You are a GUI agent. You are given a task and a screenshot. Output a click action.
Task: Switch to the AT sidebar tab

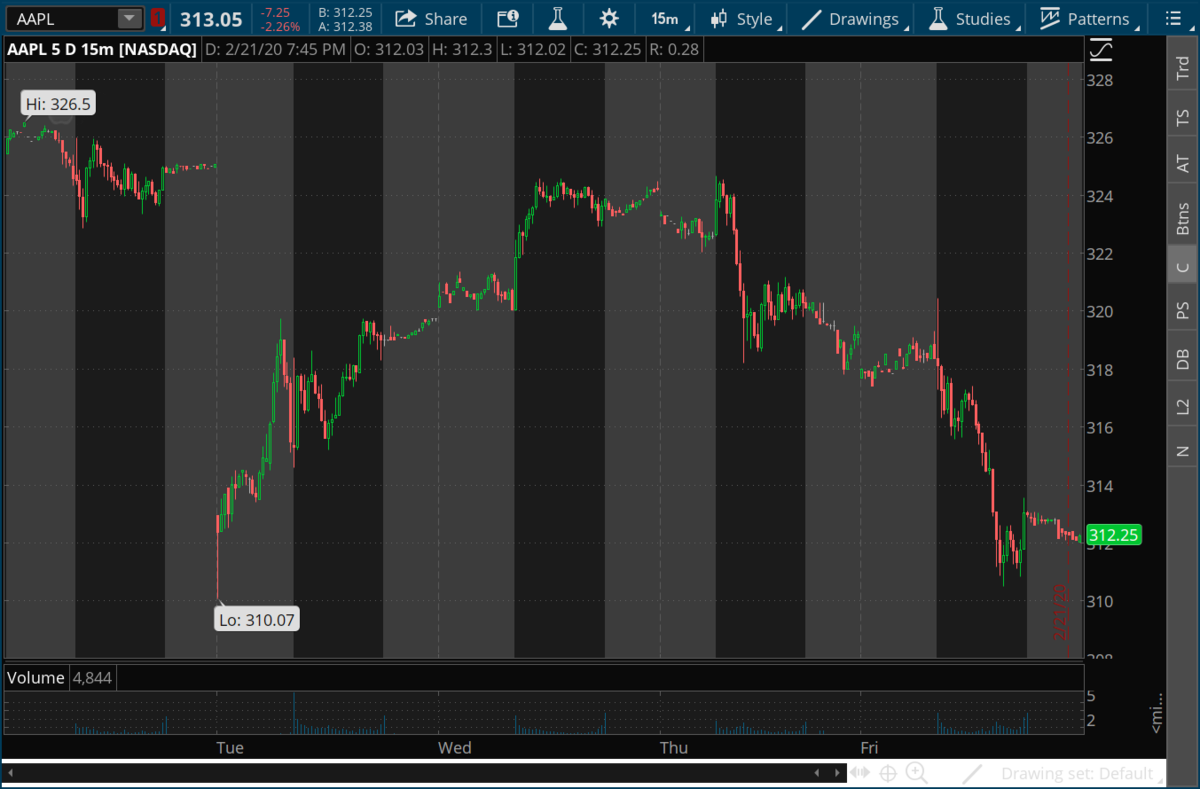pos(1182,164)
